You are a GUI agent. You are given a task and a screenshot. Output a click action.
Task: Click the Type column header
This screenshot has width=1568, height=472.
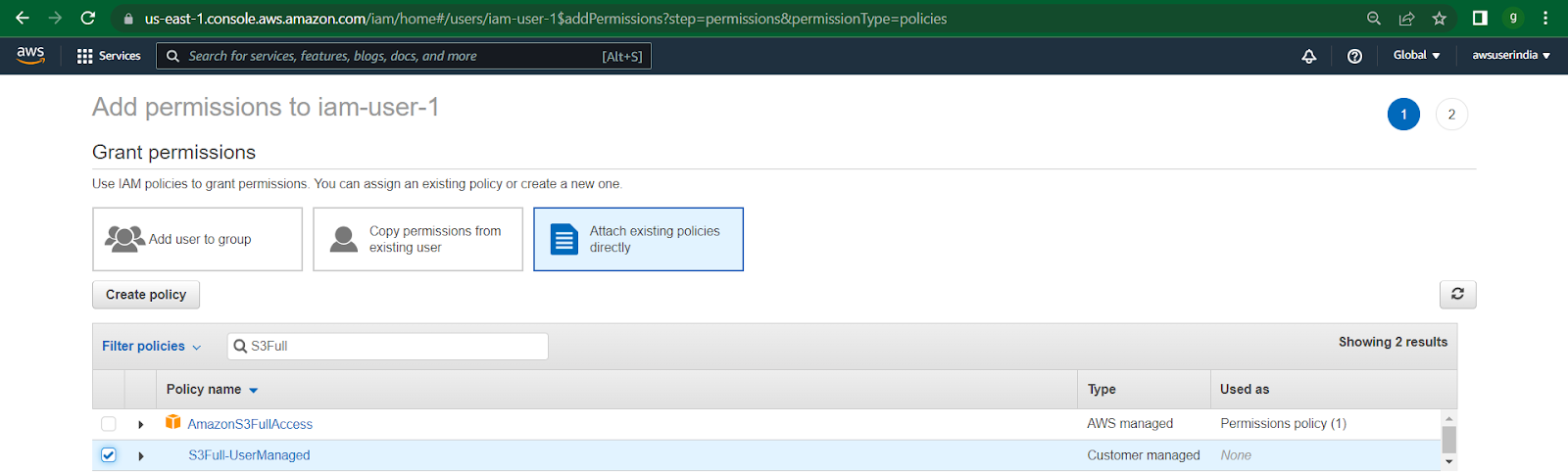point(1102,389)
